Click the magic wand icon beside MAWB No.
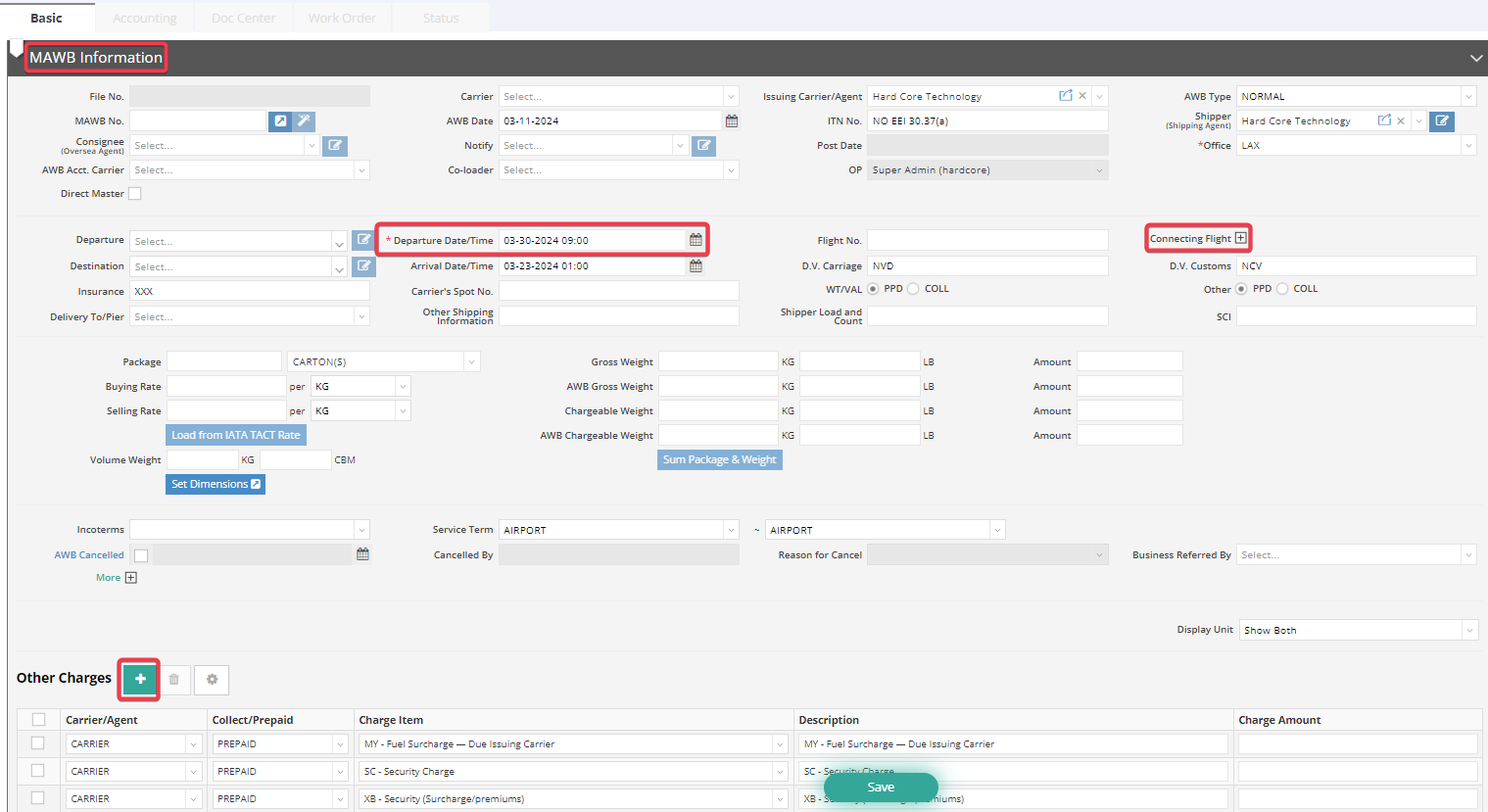The image size is (1488, 812). pyautogui.click(x=304, y=121)
